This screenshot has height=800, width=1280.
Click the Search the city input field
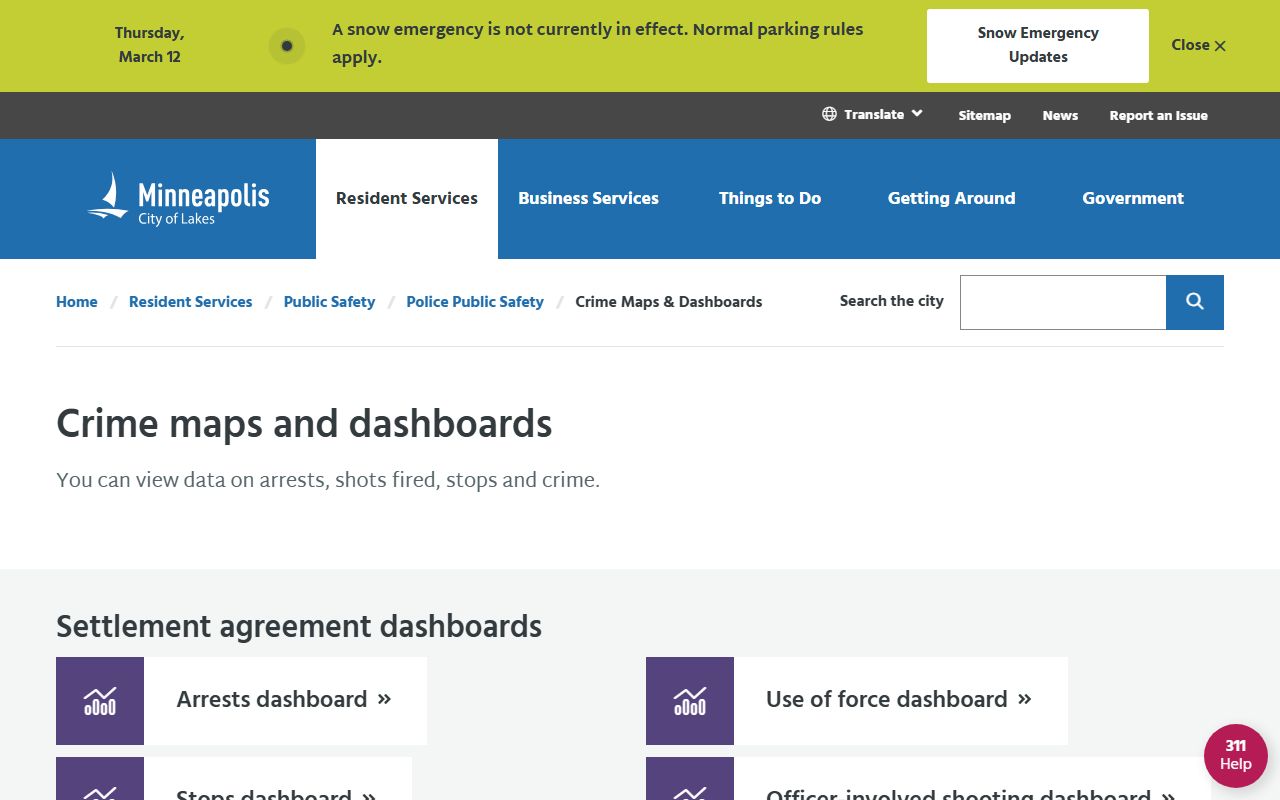1063,302
